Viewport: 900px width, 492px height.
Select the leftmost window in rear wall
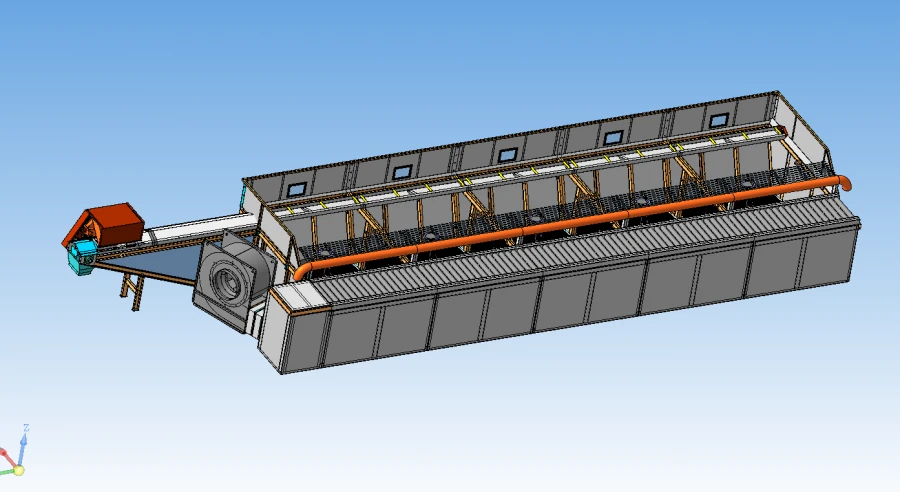296,188
